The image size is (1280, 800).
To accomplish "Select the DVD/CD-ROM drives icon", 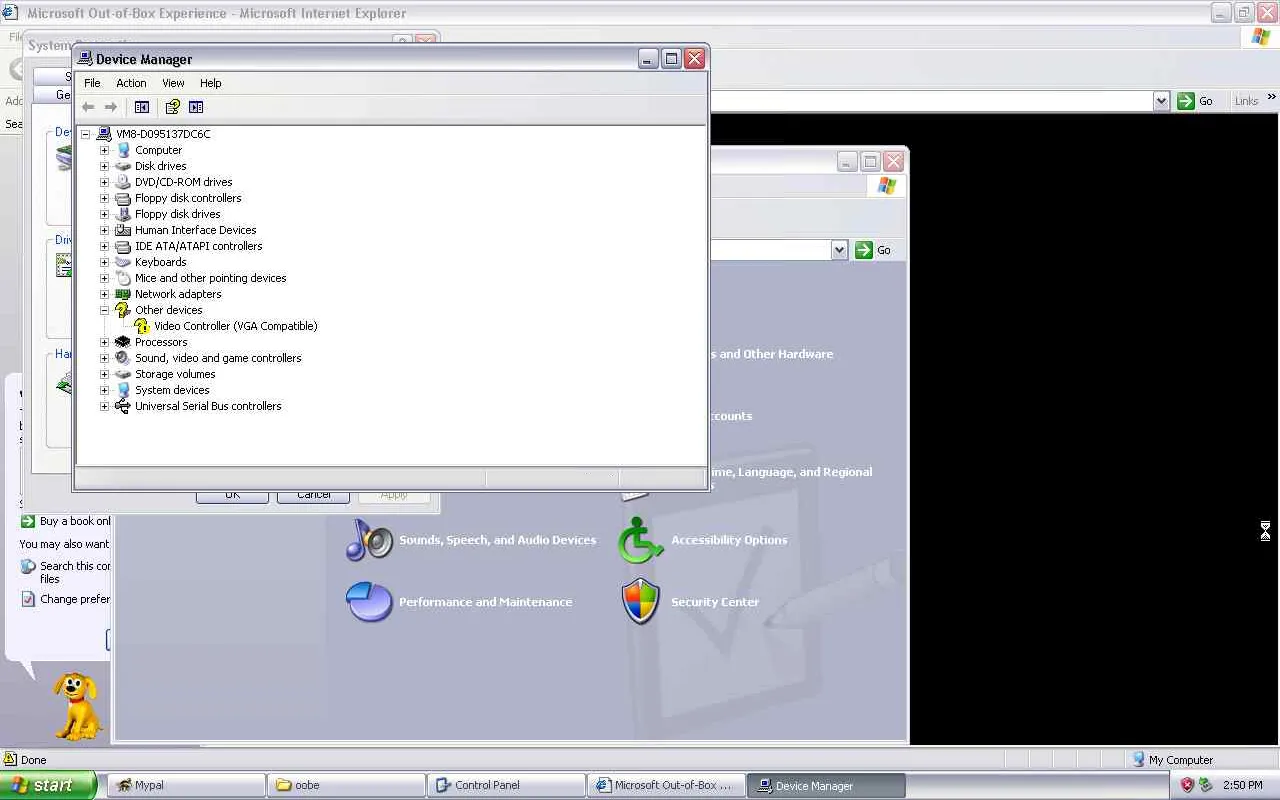I will coord(123,182).
